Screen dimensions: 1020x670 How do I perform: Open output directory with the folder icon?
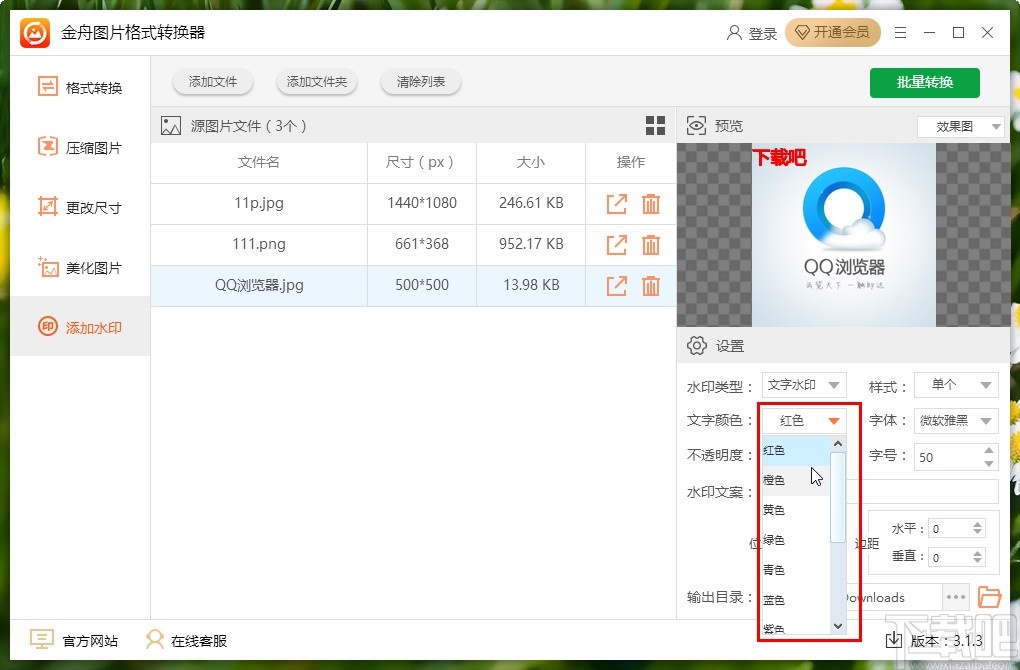pyautogui.click(x=989, y=597)
